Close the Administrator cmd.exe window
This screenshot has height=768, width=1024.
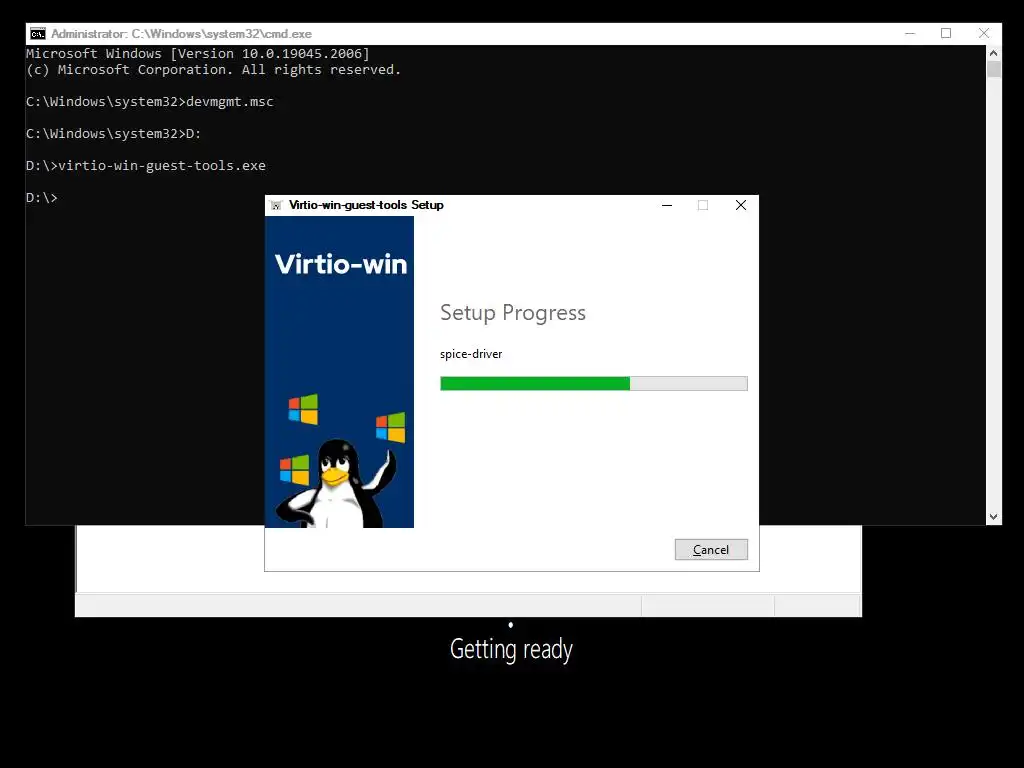(x=984, y=33)
